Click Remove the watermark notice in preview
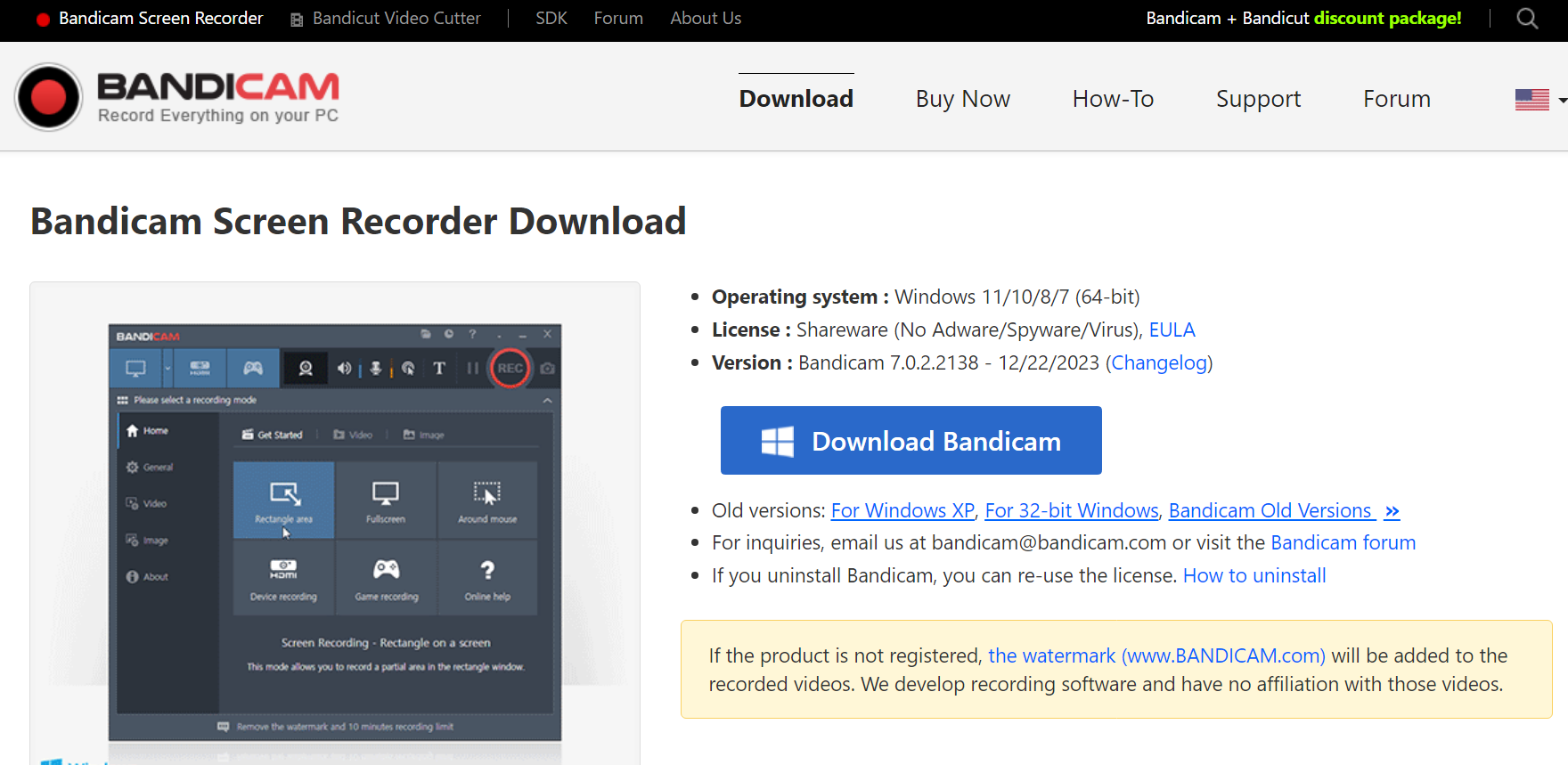 point(336,727)
